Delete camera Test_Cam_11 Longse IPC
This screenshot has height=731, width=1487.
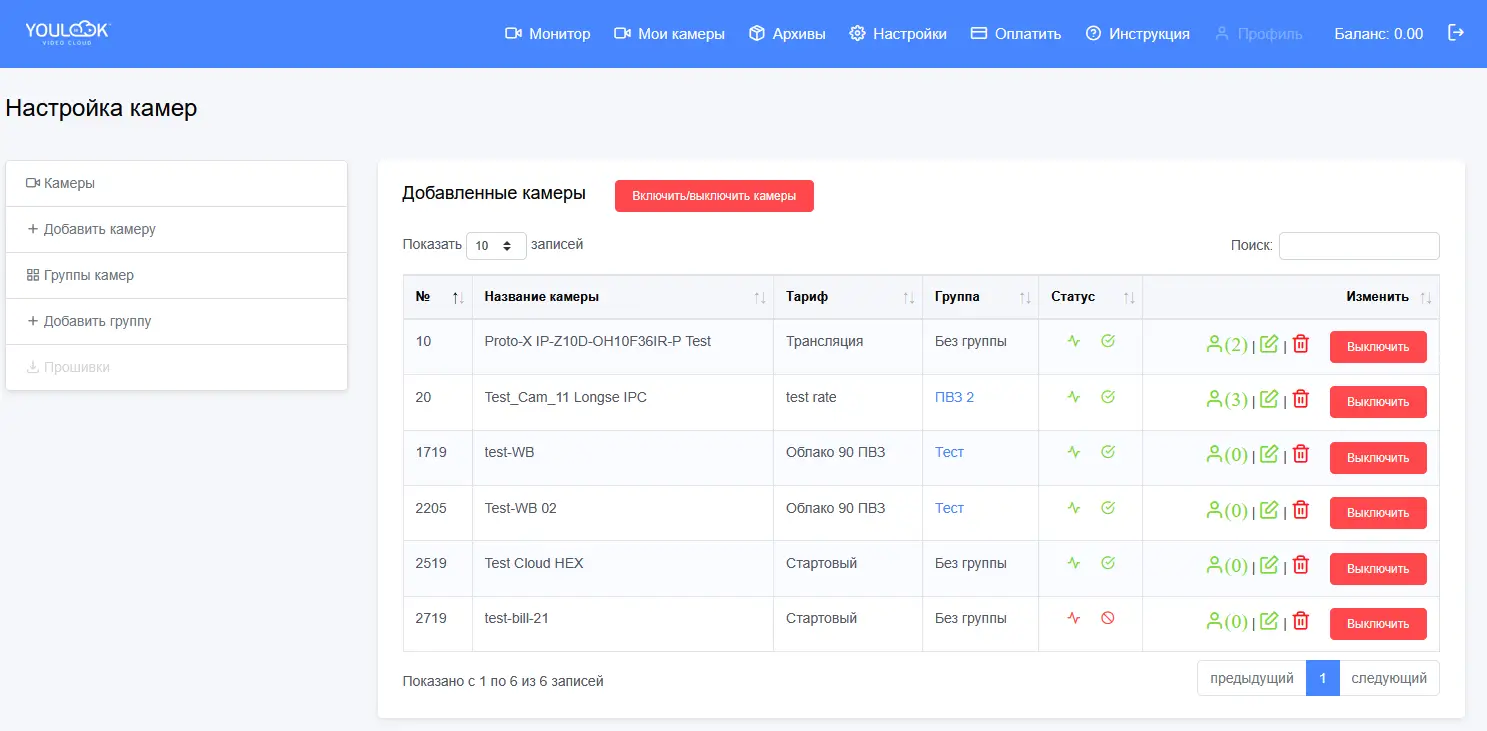(1300, 399)
